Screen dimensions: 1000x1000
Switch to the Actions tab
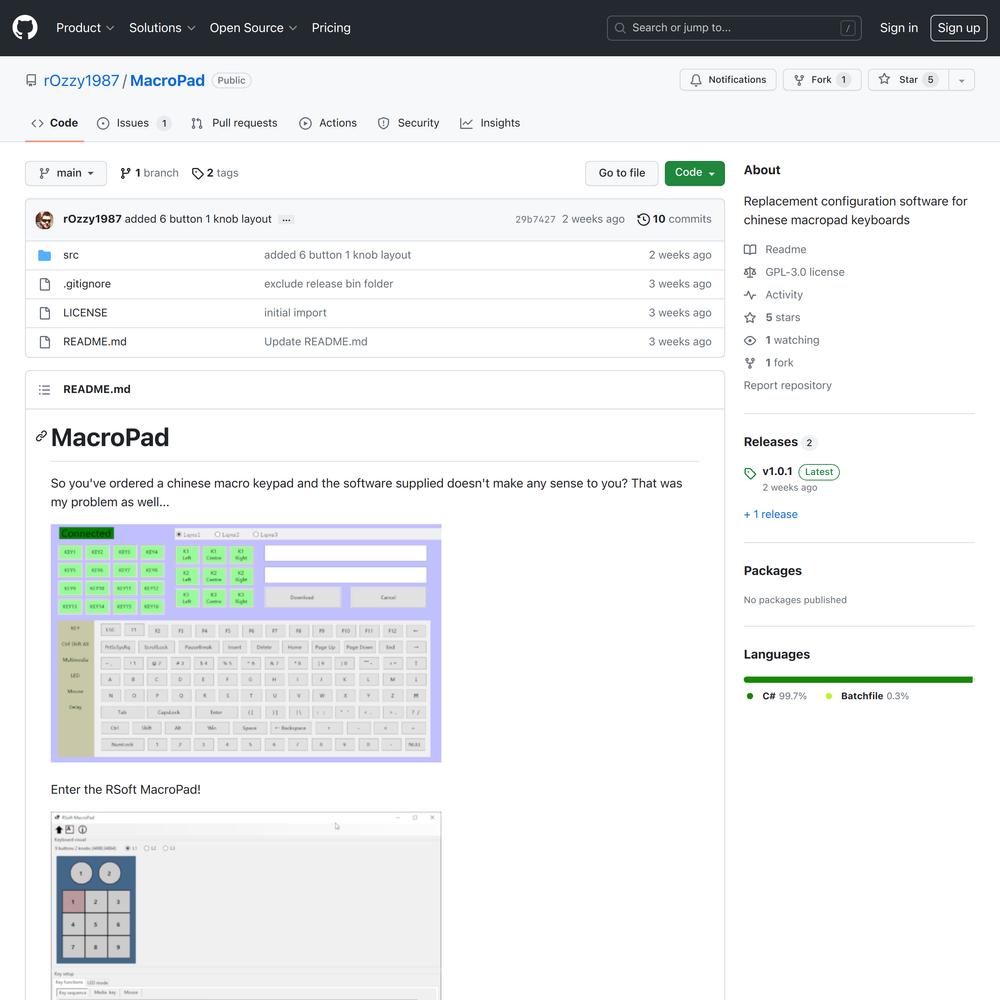click(x=328, y=123)
